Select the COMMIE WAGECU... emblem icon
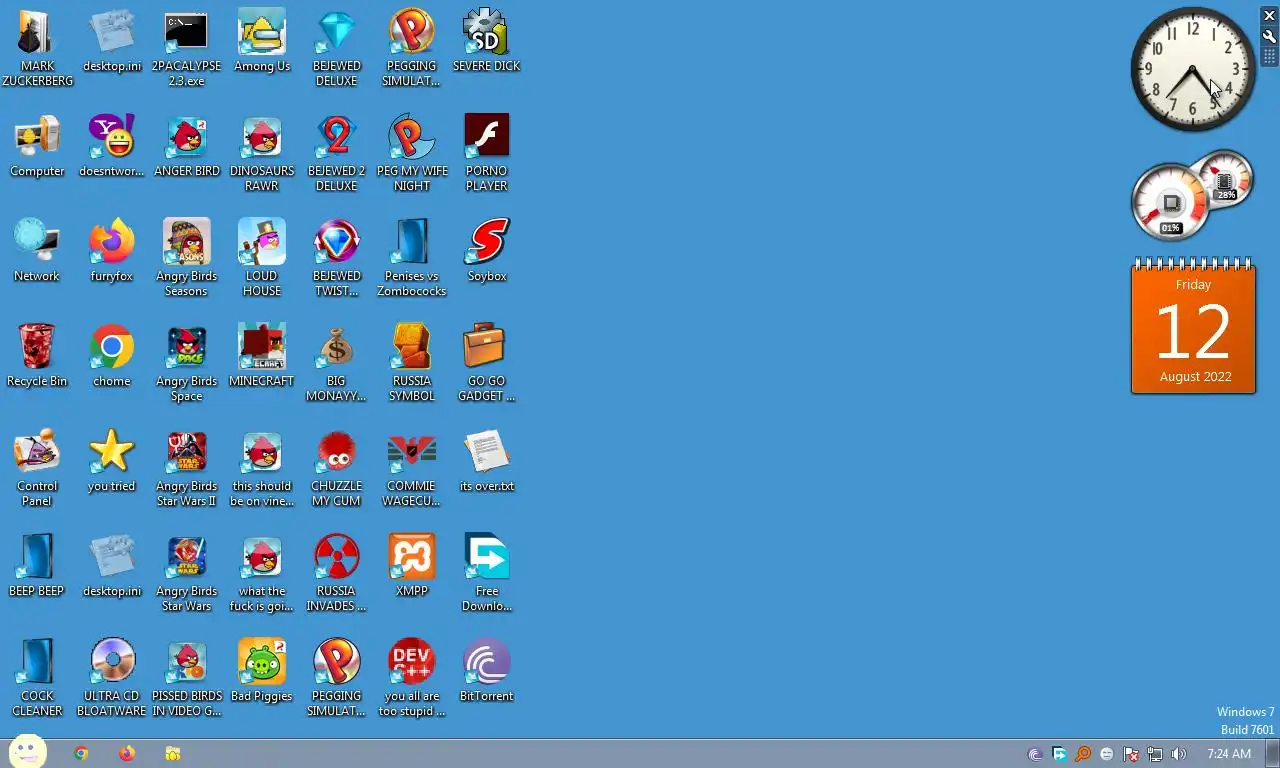Viewport: 1280px width, 768px height. 412,467
